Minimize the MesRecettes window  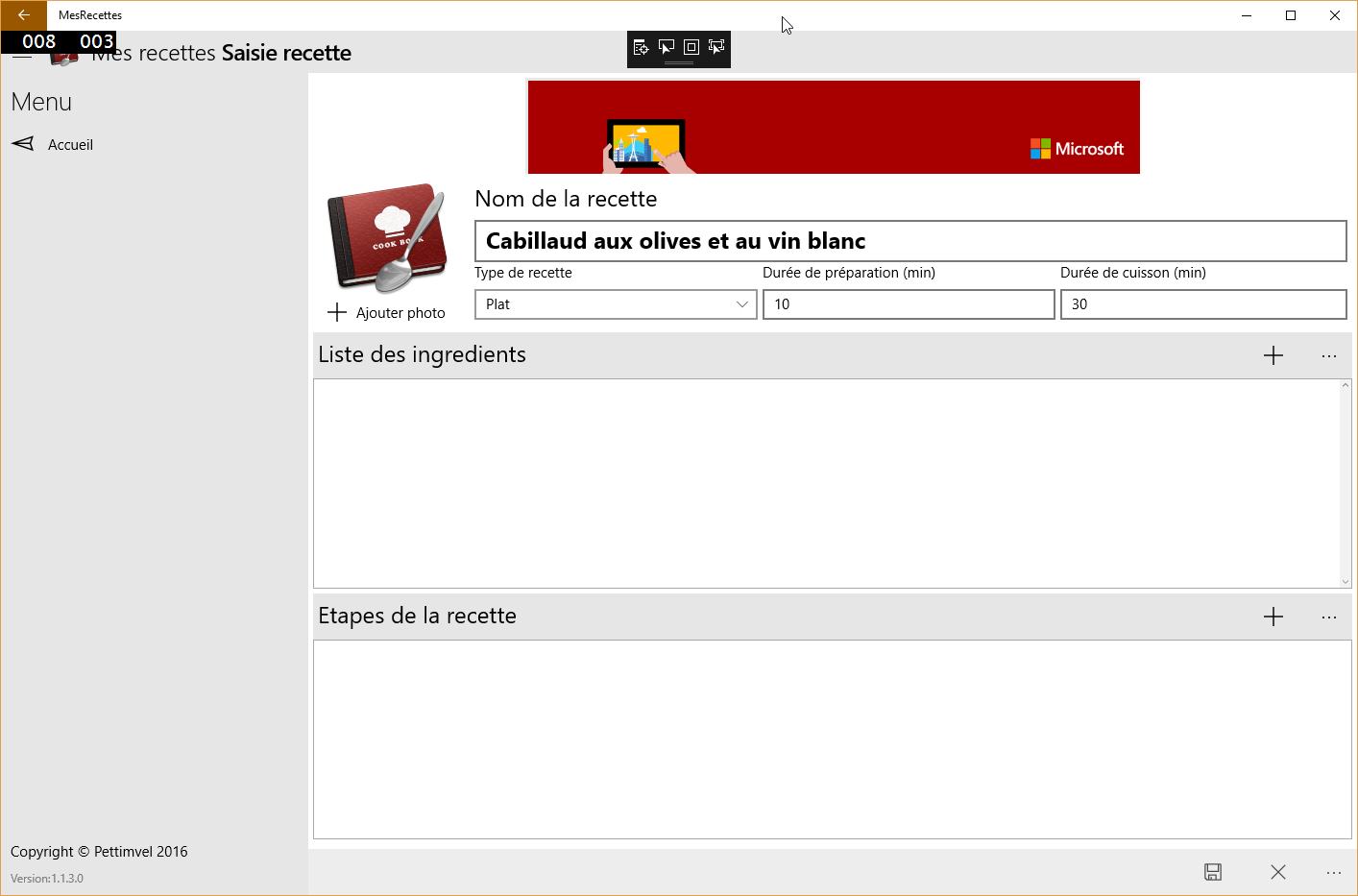1247,15
